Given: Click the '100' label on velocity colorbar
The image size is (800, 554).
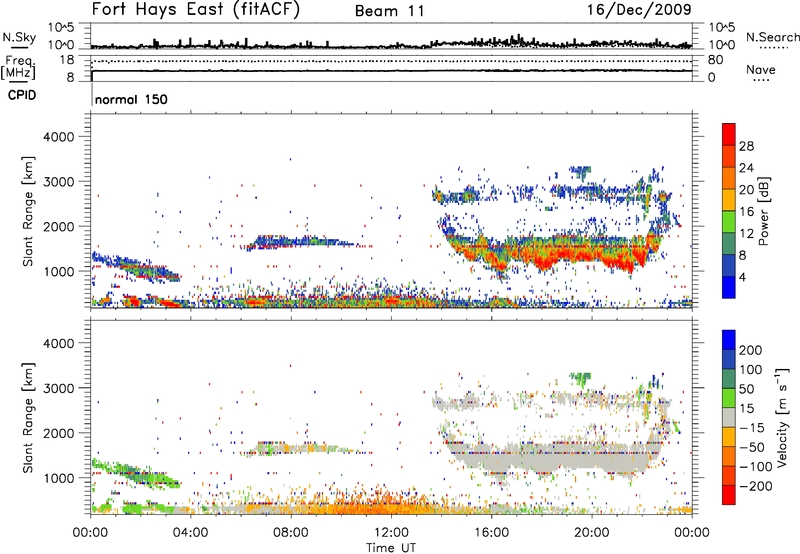Looking at the screenshot, I should 751,370.
